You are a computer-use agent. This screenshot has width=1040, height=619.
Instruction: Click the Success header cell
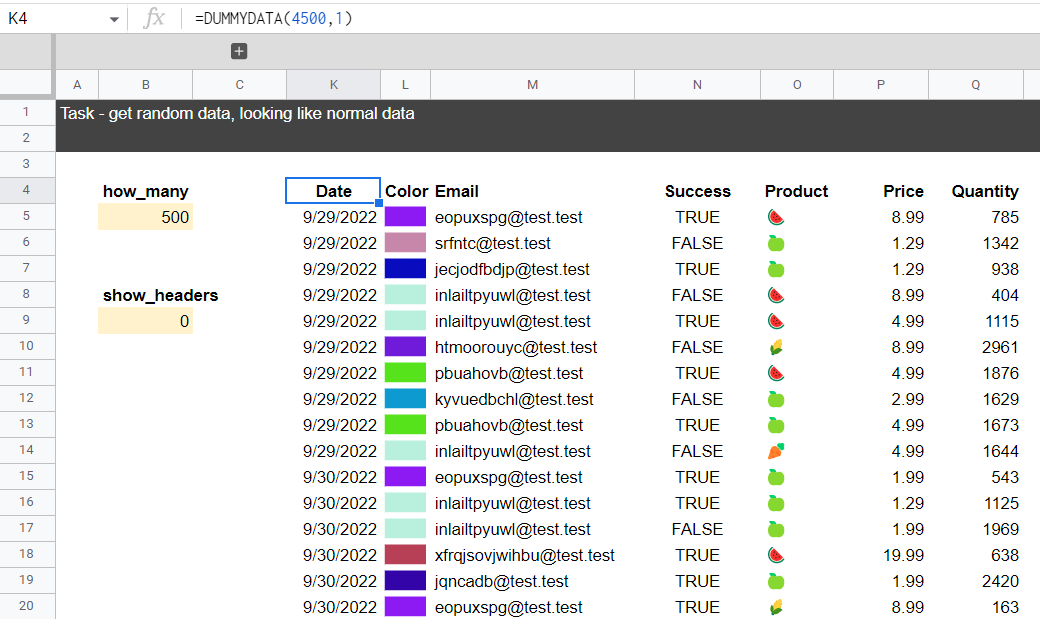tap(697, 191)
